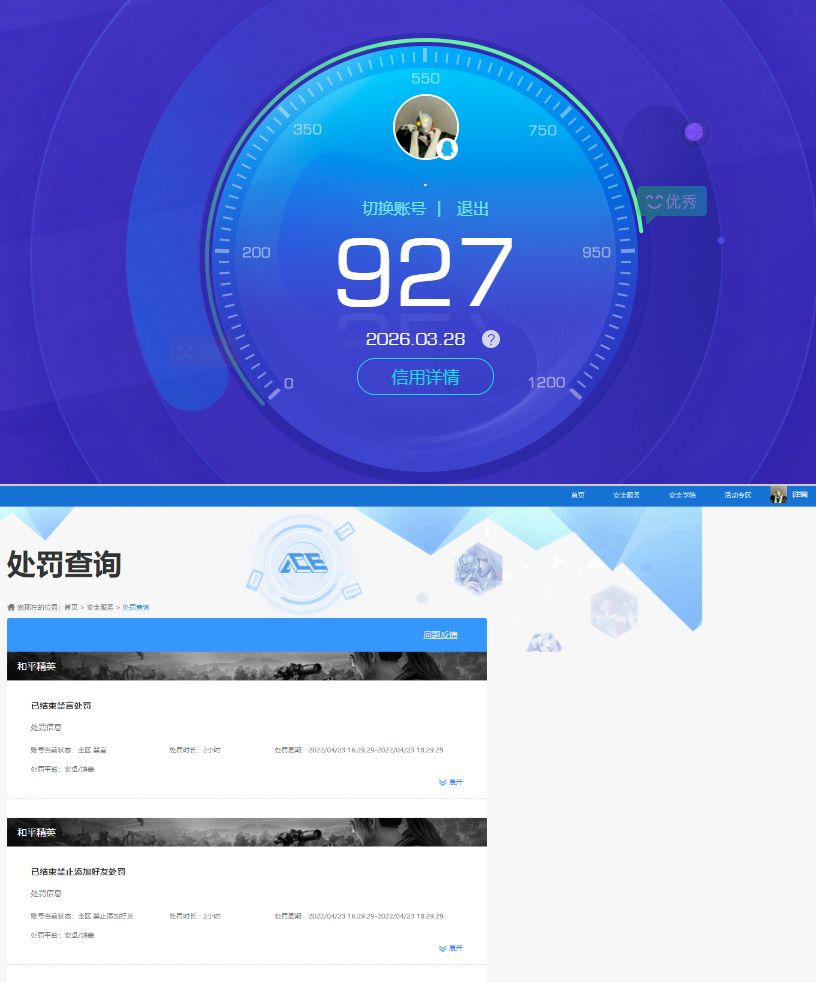The image size is (816, 983).
Task: Open the 安全服务 navigation menu item
Action: coord(628,494)
